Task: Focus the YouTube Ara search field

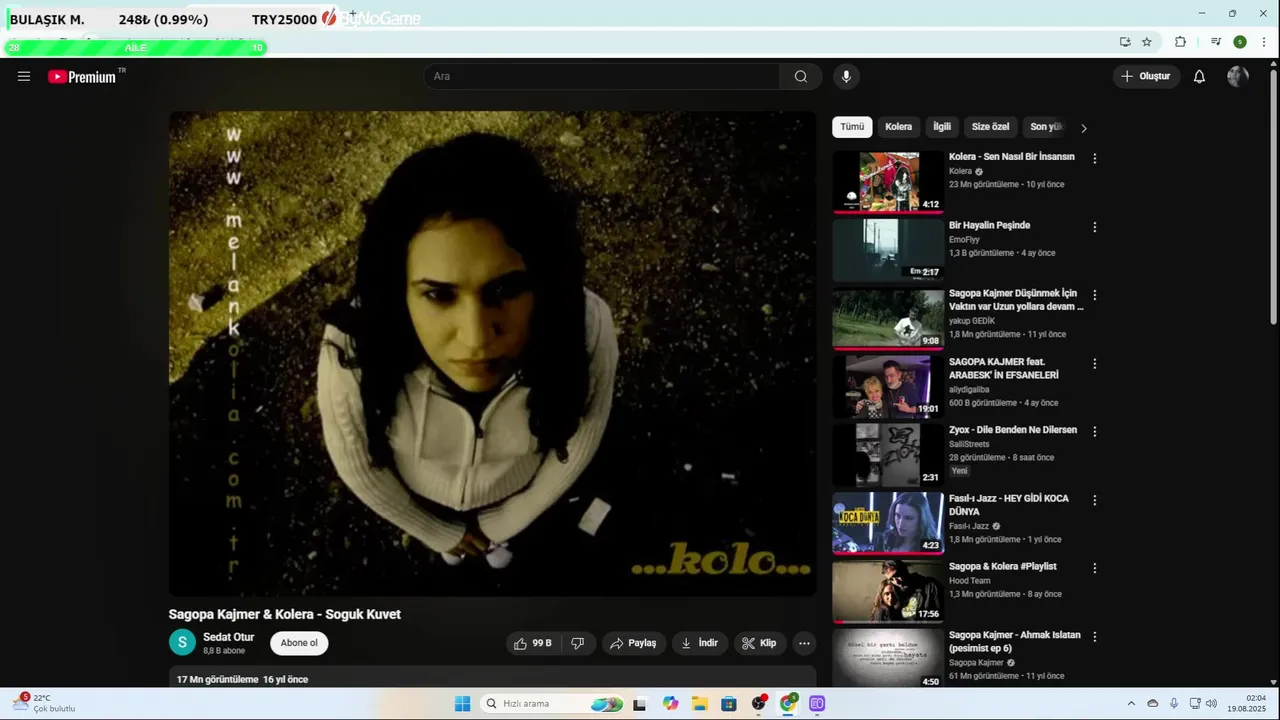Action: pyautogui.click(x=602, y=76)
